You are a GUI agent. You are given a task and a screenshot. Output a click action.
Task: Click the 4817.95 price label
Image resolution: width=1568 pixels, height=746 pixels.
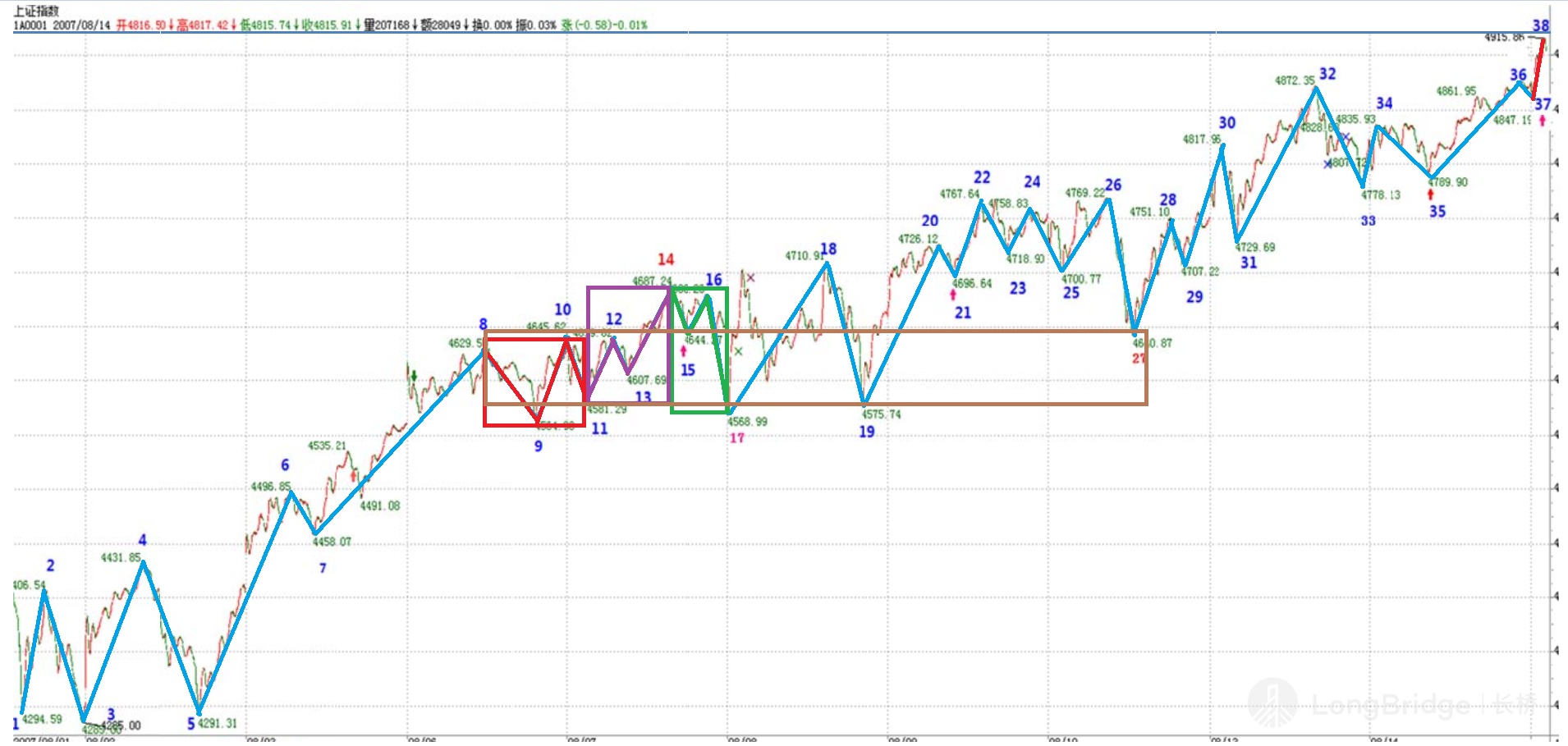(x=1202, y=140)
